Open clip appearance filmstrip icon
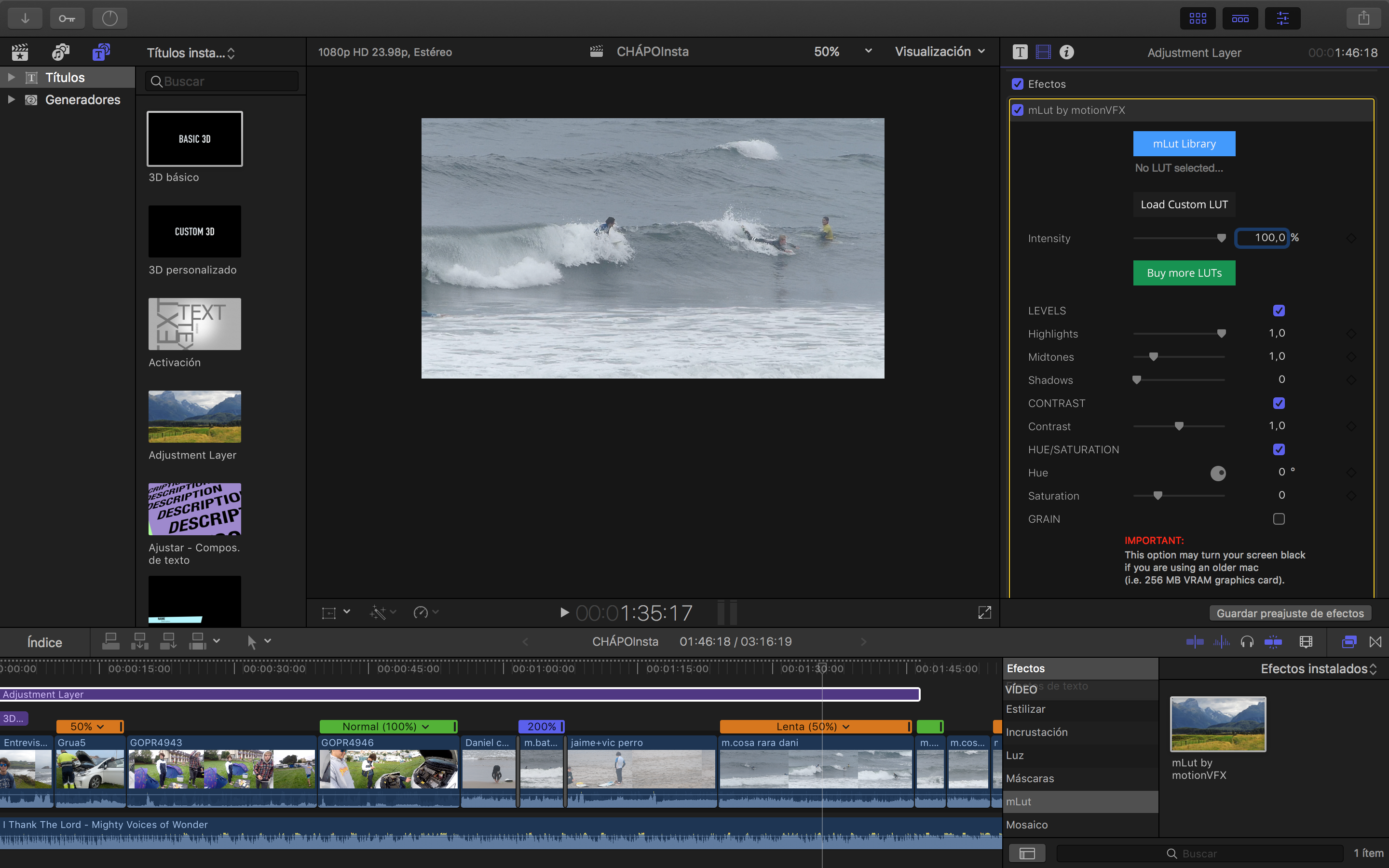The width and height of the screenshot is (1389, 868). coord(1306,642)
